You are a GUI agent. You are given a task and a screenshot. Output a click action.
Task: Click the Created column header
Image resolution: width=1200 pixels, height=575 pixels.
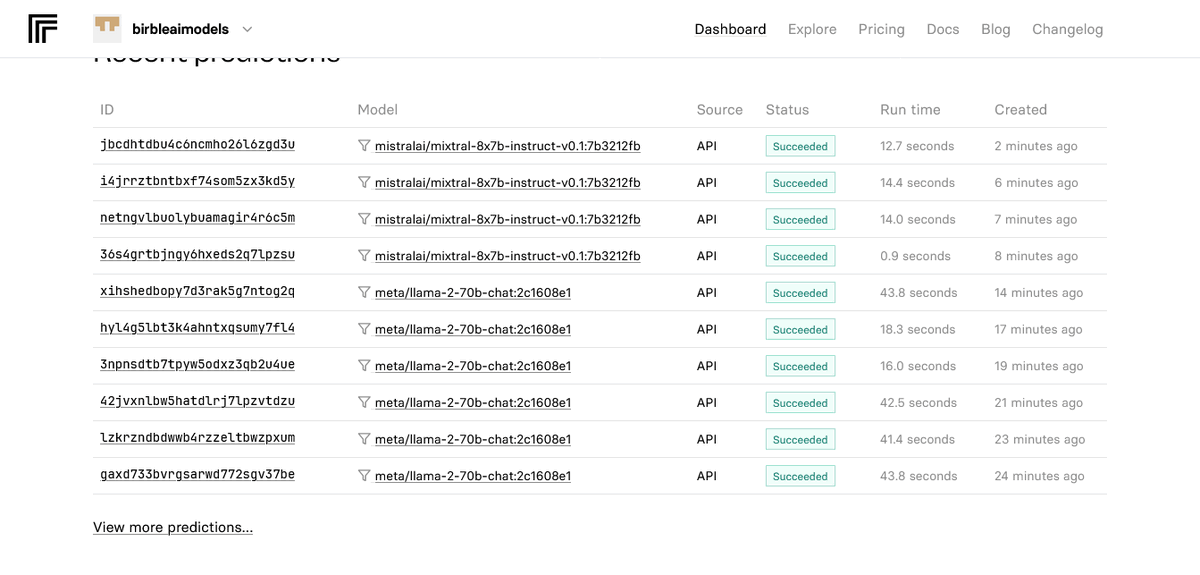(1021, 110)
